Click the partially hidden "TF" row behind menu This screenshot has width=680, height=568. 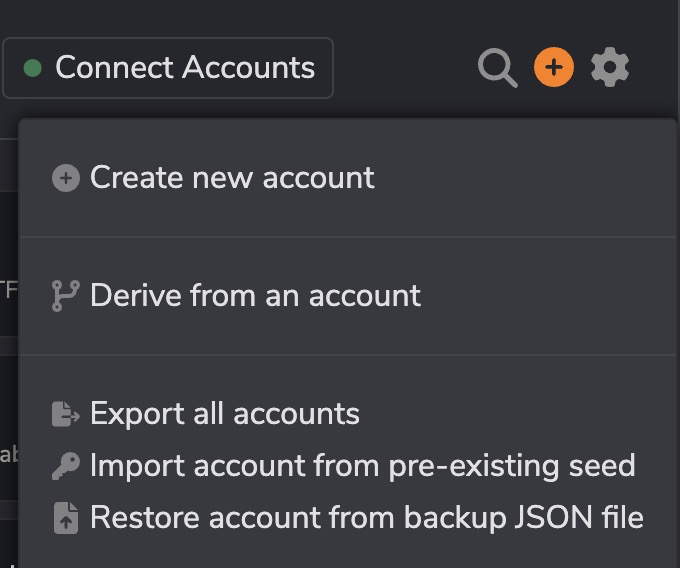(9, 290)
